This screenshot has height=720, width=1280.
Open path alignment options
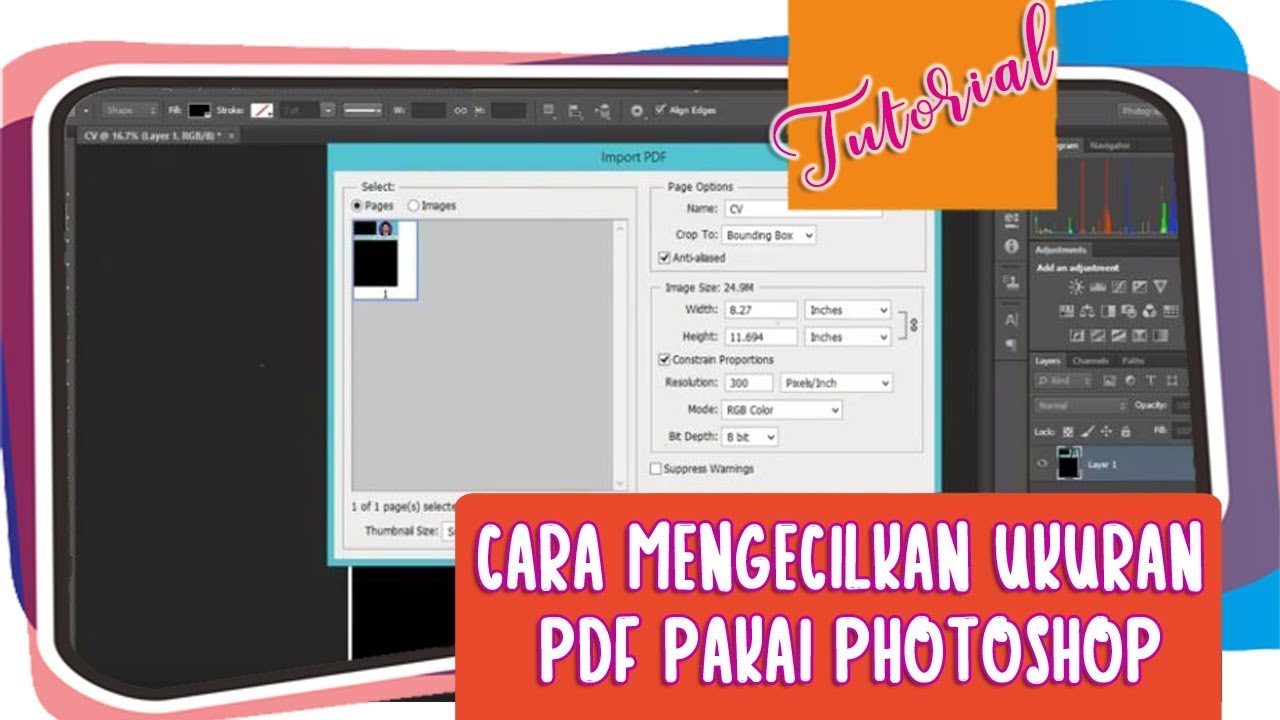576,111
